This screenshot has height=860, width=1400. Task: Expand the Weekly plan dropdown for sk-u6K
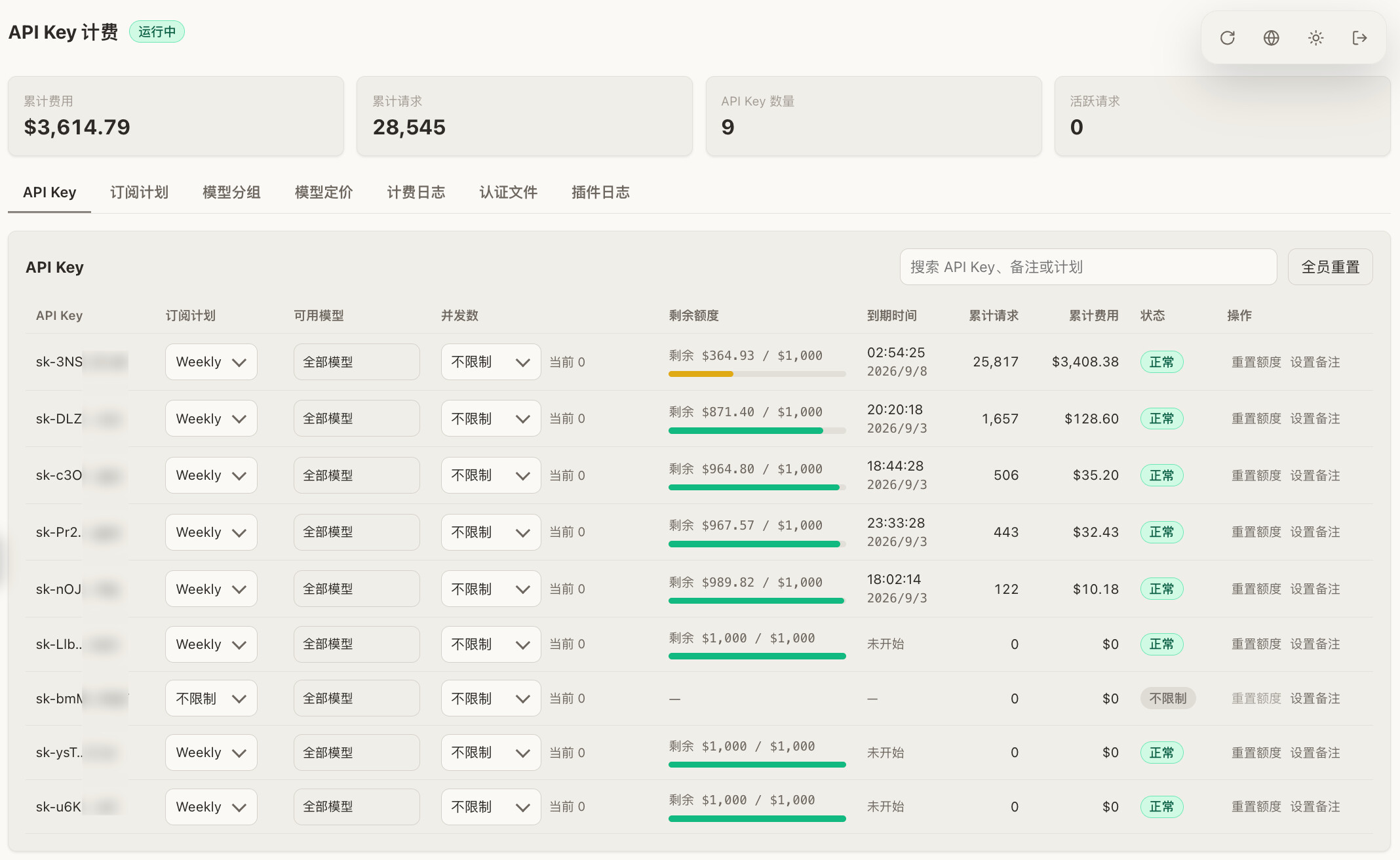[211, 807]
